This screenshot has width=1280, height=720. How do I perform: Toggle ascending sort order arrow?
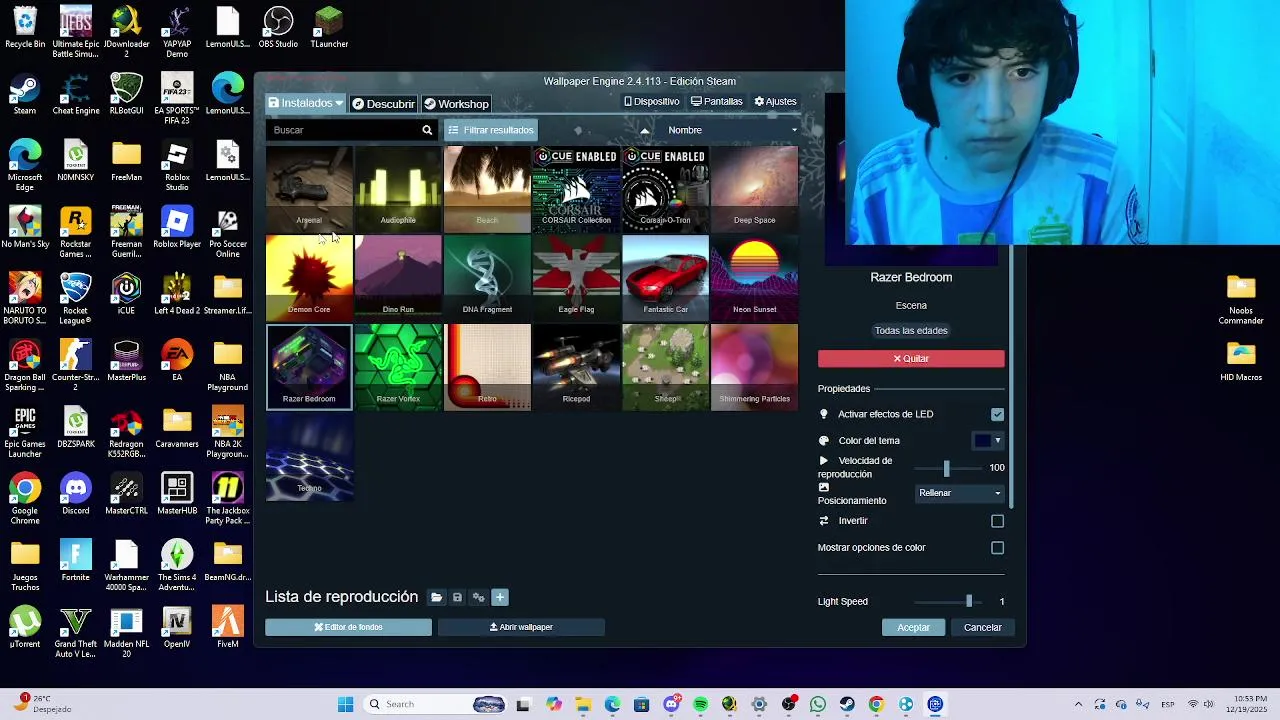(644, 130)
